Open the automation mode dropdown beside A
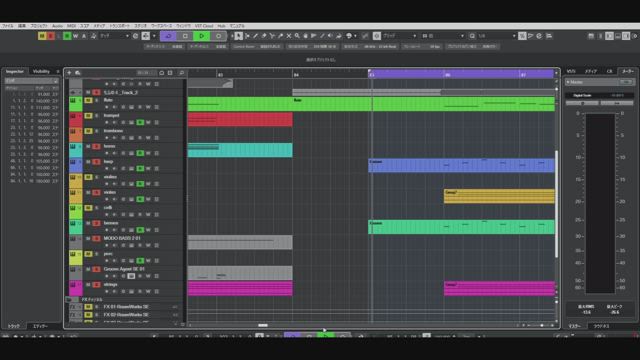Image resolution: width=640 pixels, height=360 pixels. 114,36
